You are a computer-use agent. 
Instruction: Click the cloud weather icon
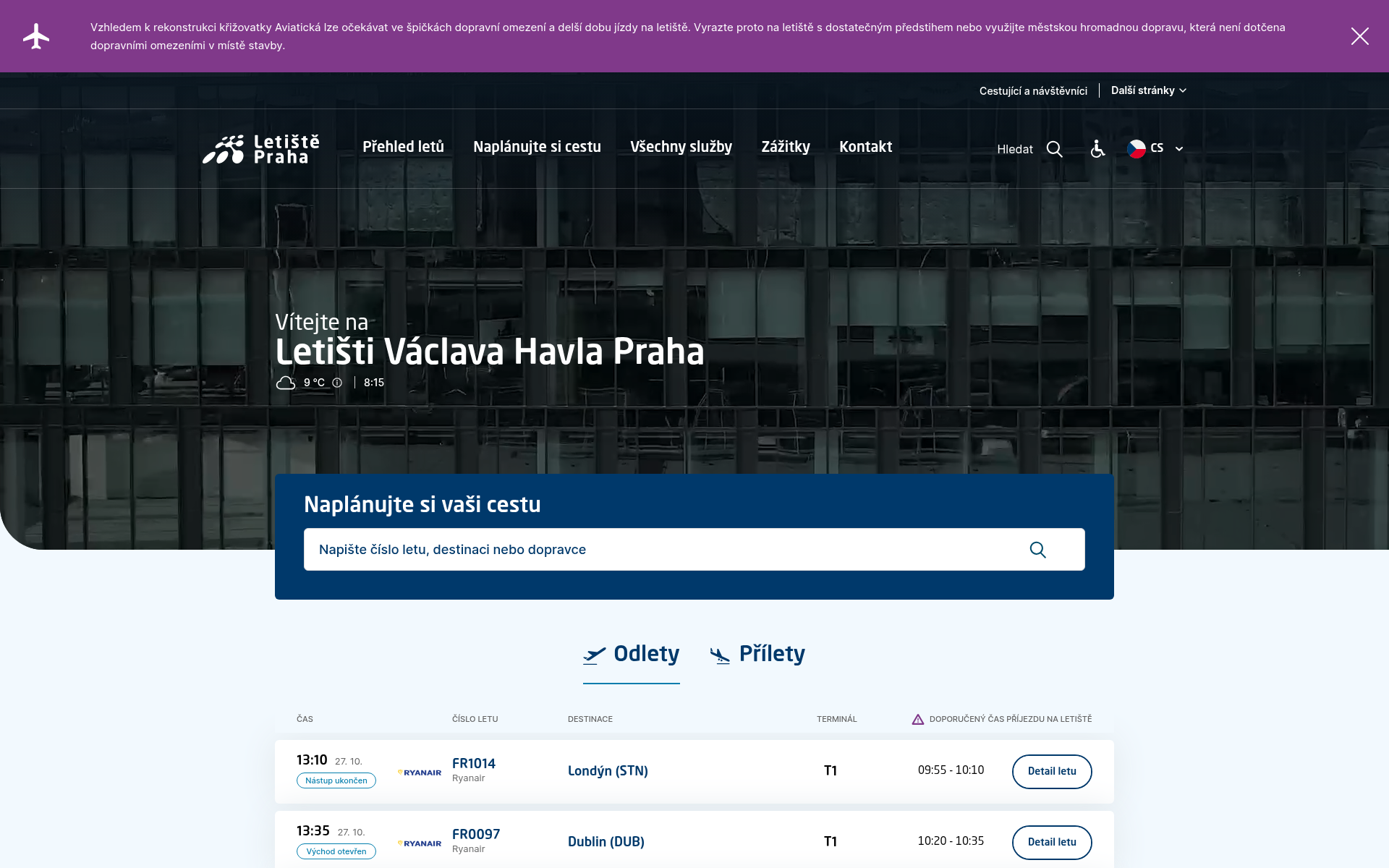point(286,383)
